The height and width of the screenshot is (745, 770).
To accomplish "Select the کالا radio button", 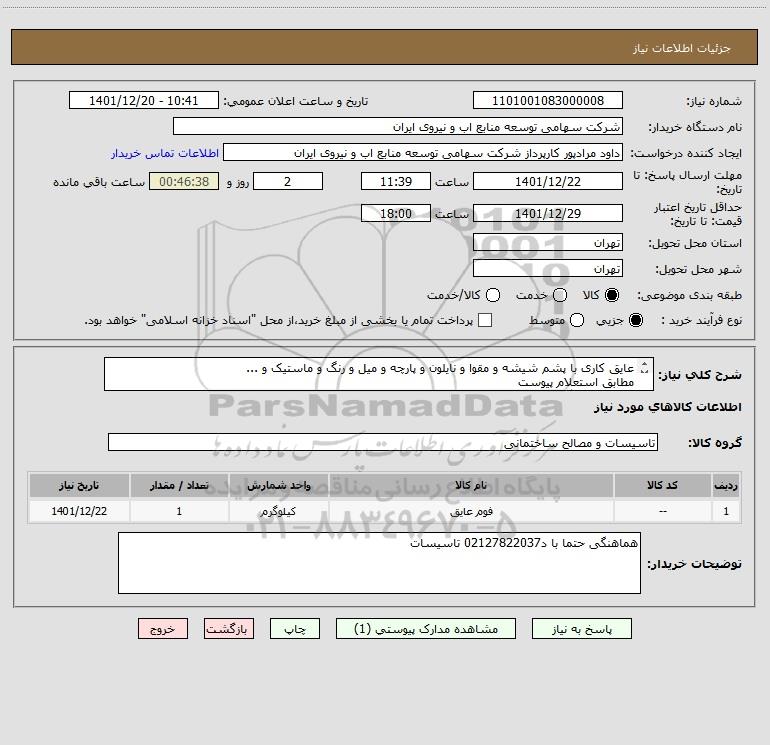I will (x=612, y=295).
